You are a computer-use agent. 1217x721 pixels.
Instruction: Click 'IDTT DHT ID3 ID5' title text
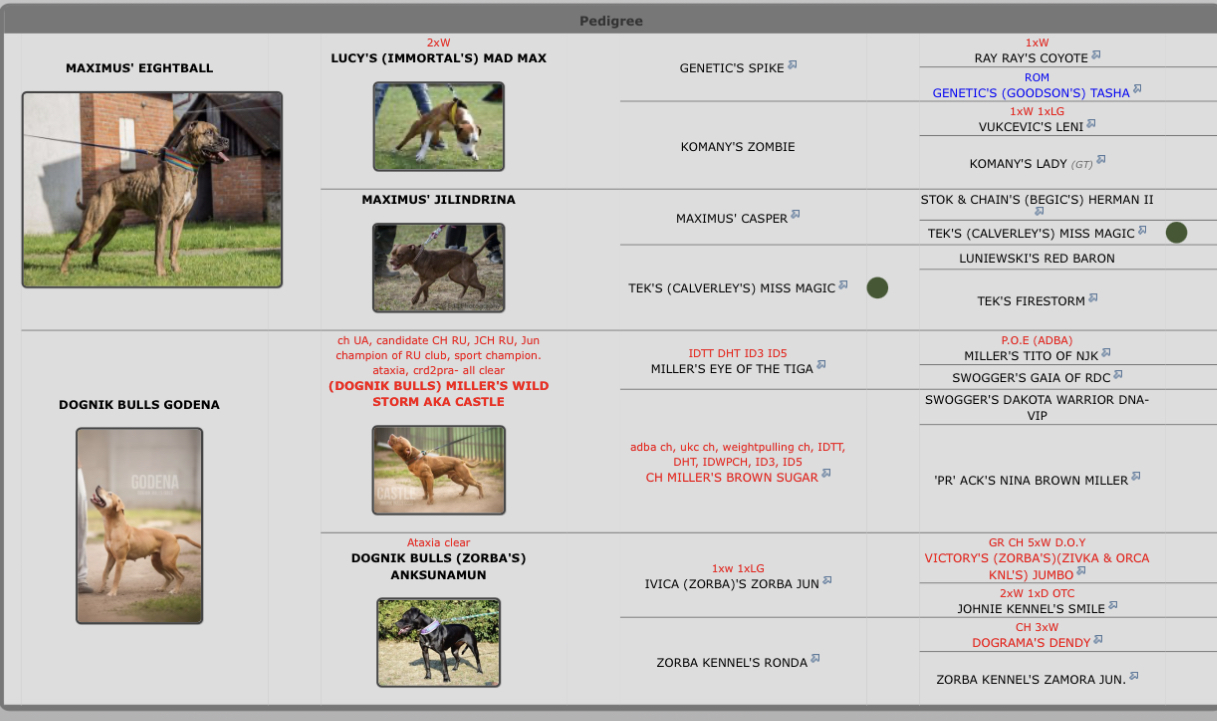pyautogui.click(x=738, y=353)
